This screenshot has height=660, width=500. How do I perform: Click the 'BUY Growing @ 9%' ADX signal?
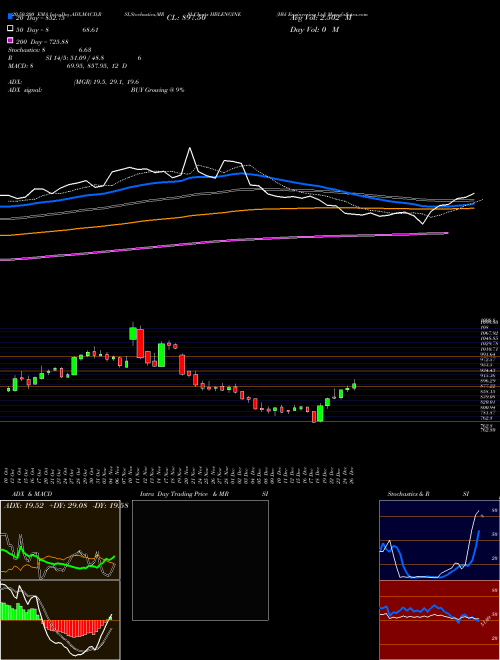[157, 90]
